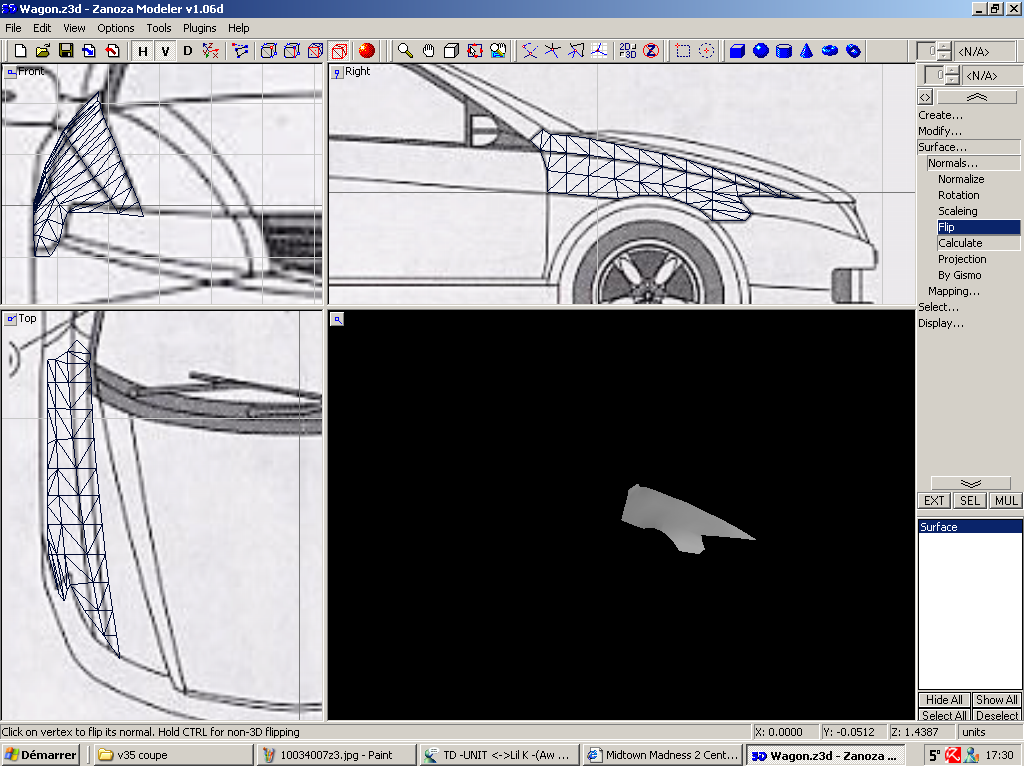Toggle the H axis constraint button
Screen dimensions: 1024x766
pyautogui.click(x=142, y=50)
